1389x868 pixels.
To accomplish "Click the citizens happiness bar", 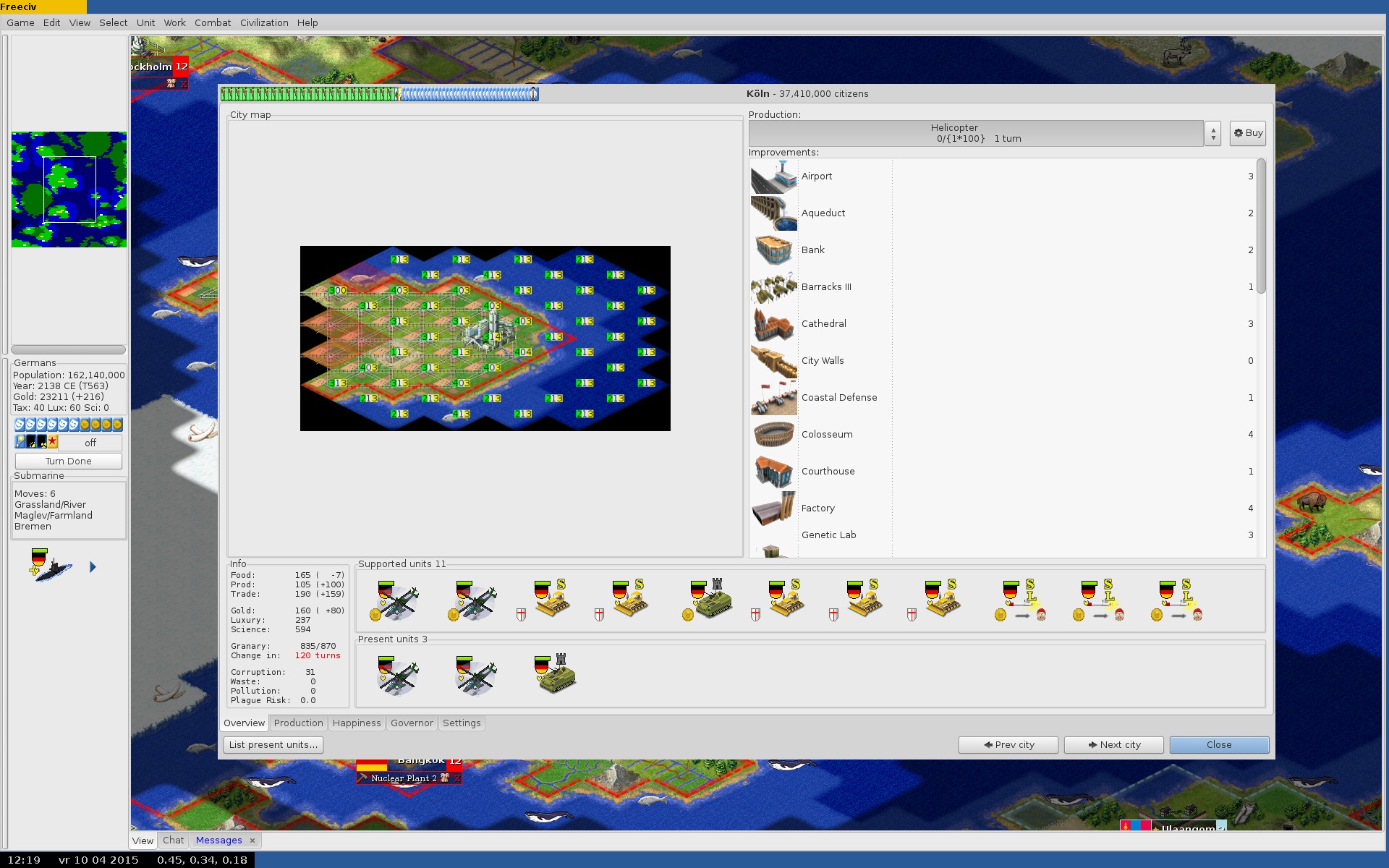I will pyautogui.click(x=380, y=94).
